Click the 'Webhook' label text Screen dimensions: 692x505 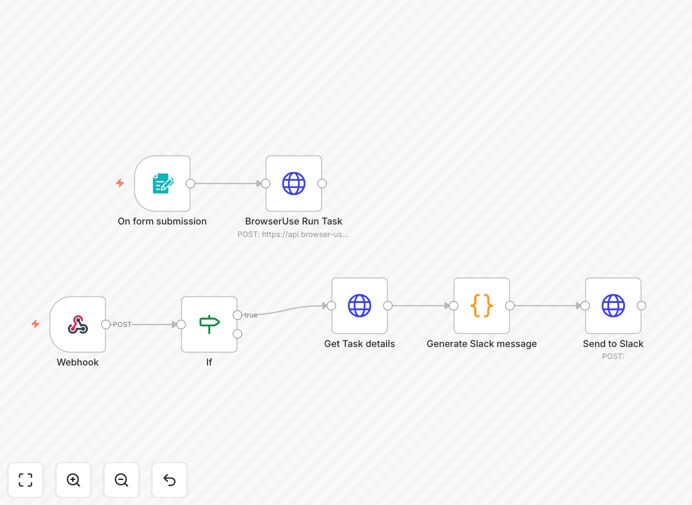tap(78, 362)
